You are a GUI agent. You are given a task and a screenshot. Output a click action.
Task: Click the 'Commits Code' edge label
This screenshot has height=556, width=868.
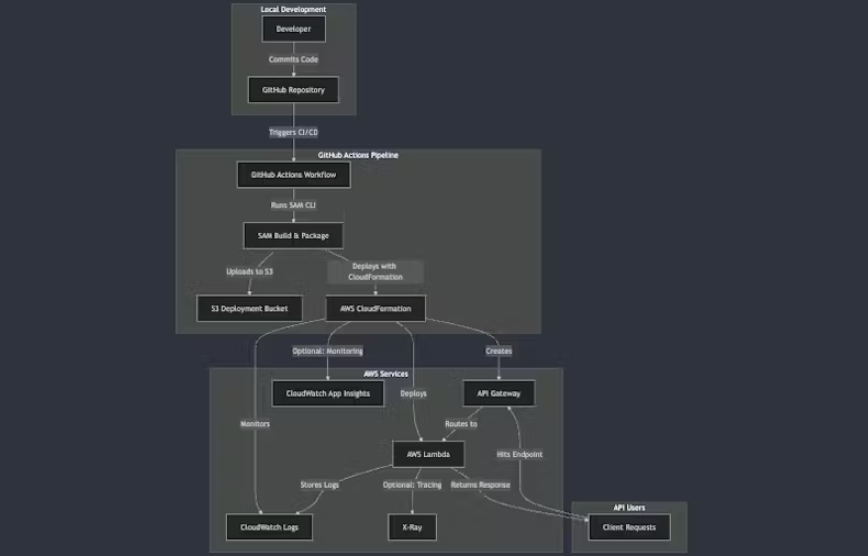tap(293, 59)
